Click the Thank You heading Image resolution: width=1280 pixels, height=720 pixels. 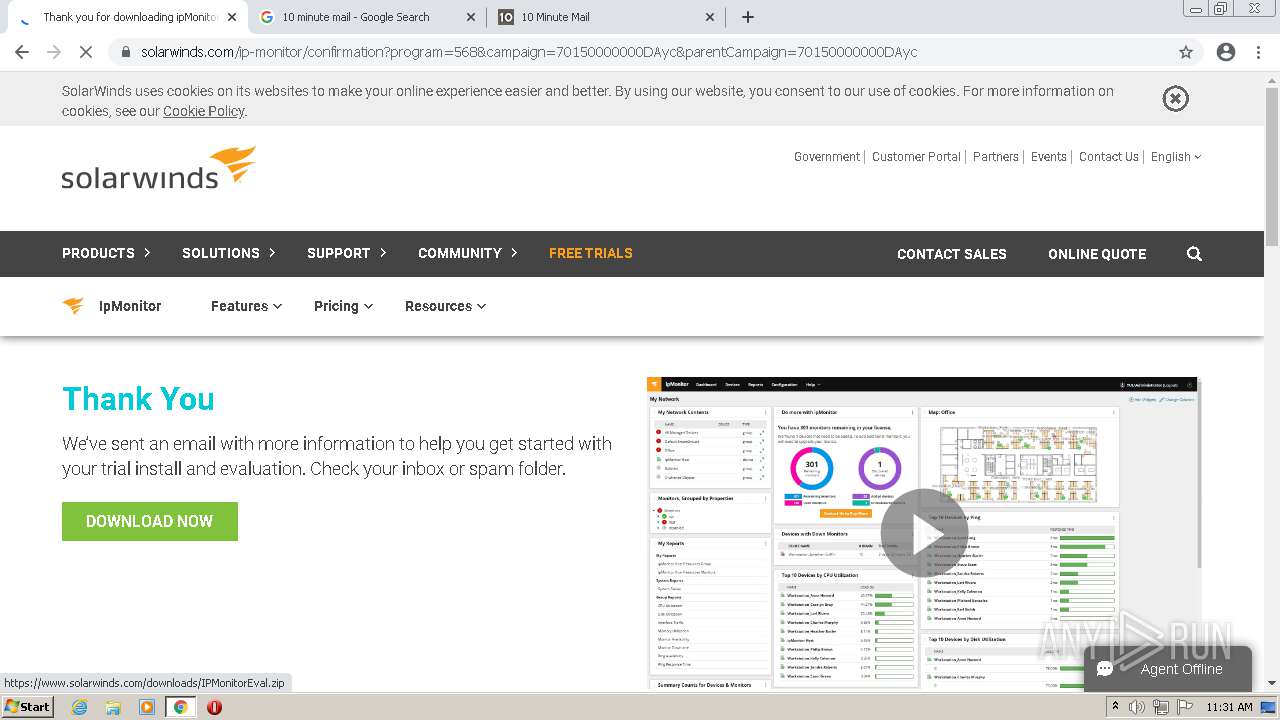tap(138, 399)
